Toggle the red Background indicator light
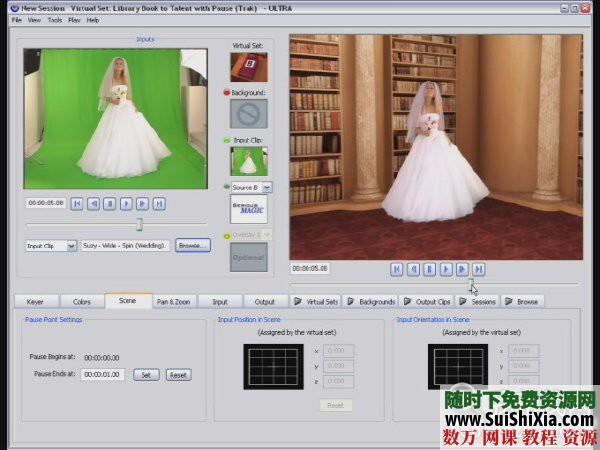 (227, 92)
